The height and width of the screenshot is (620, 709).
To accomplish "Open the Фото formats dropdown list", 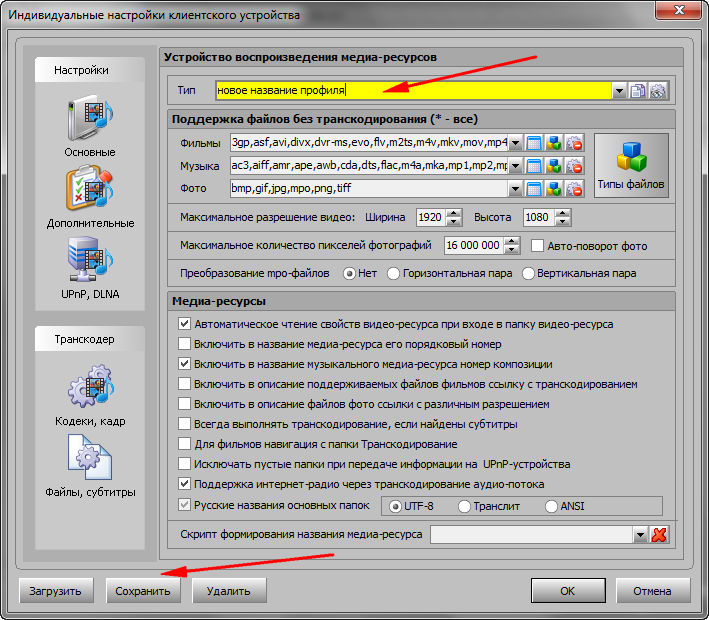I will pyautogui.click(x=515, y=188).
